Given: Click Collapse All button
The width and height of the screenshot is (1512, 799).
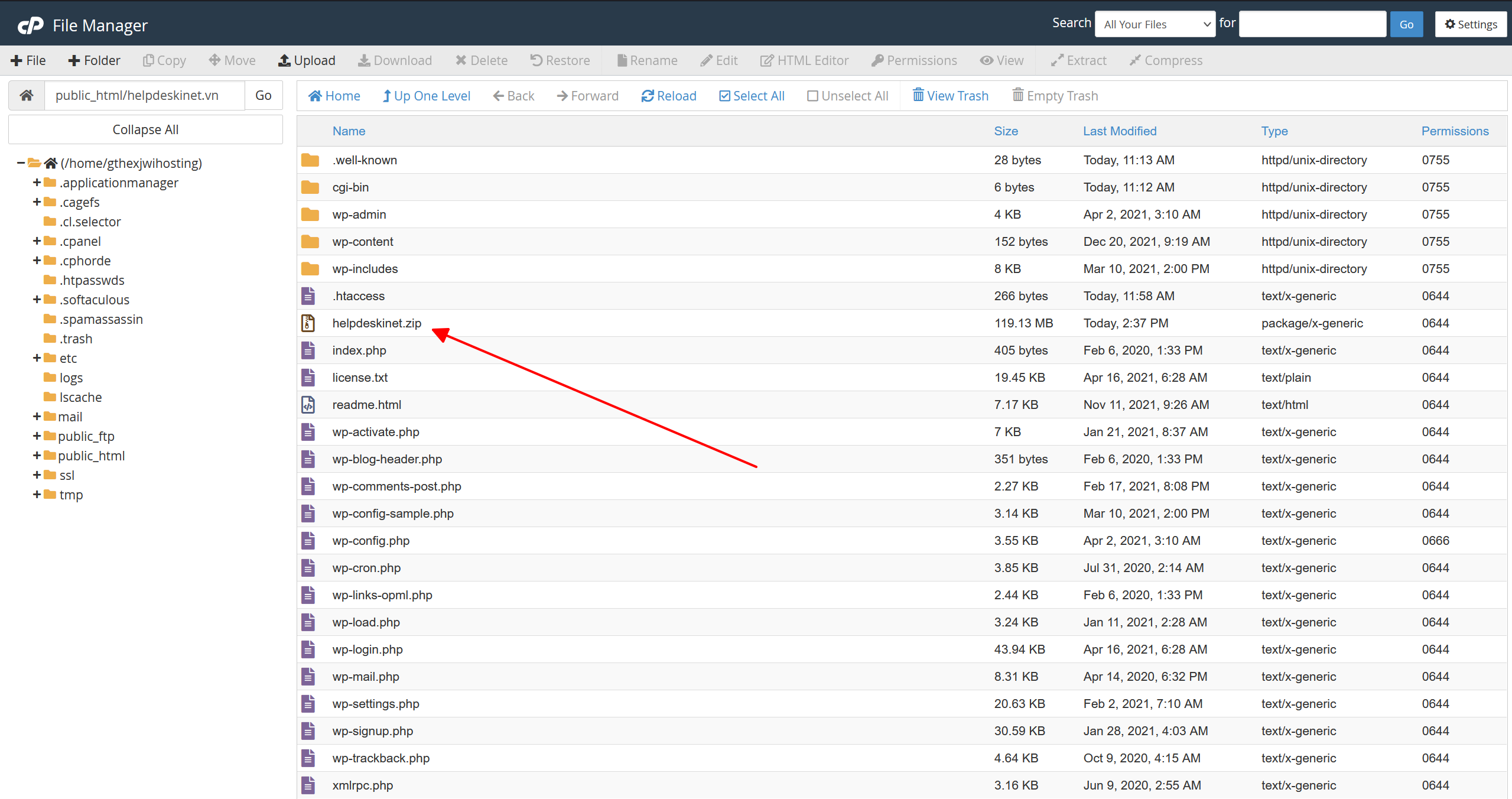Looking at the screenshot, I should (x=145, y=129).
